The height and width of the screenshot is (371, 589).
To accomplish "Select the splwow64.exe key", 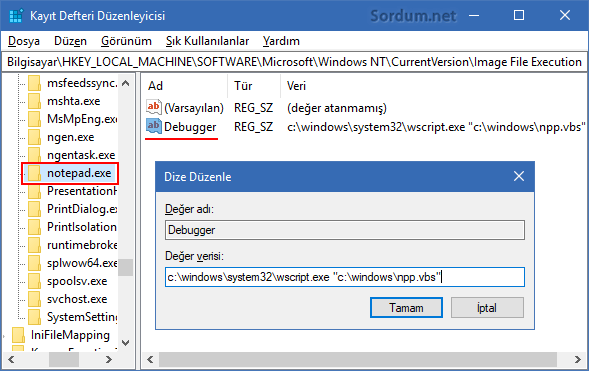I will point(82,263).
